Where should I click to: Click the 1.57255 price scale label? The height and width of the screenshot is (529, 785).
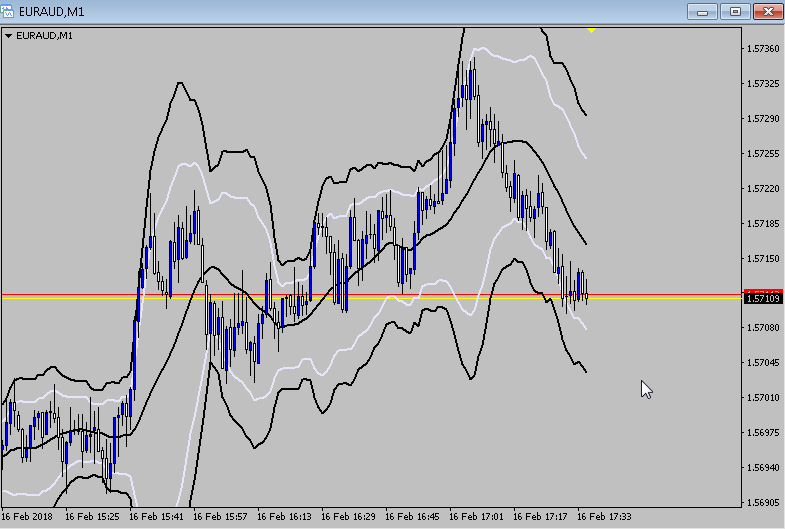tap(763, 154)
